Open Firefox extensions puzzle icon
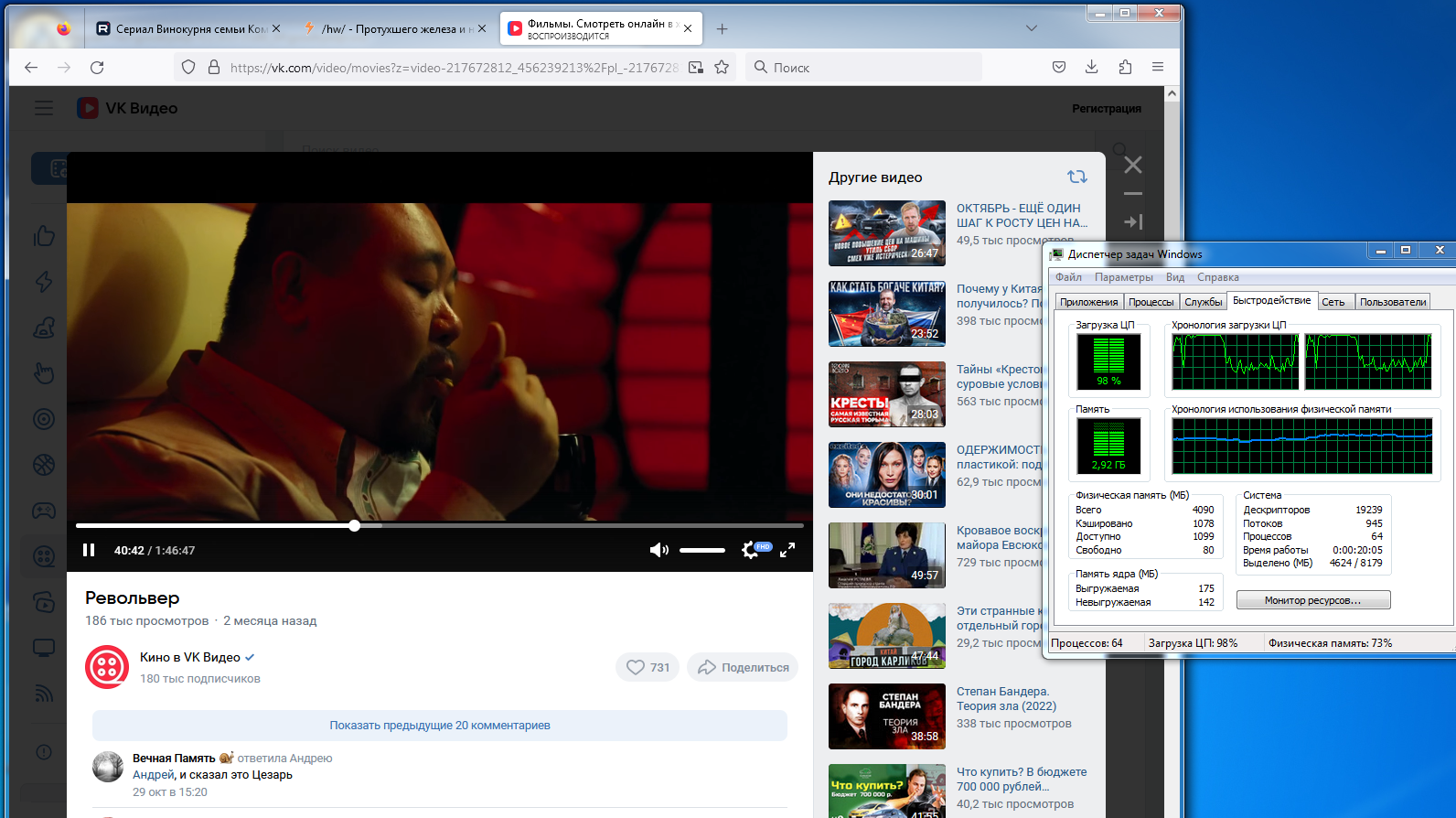The width and height of the screenshot is (1456, 818). click(1125, 67)
